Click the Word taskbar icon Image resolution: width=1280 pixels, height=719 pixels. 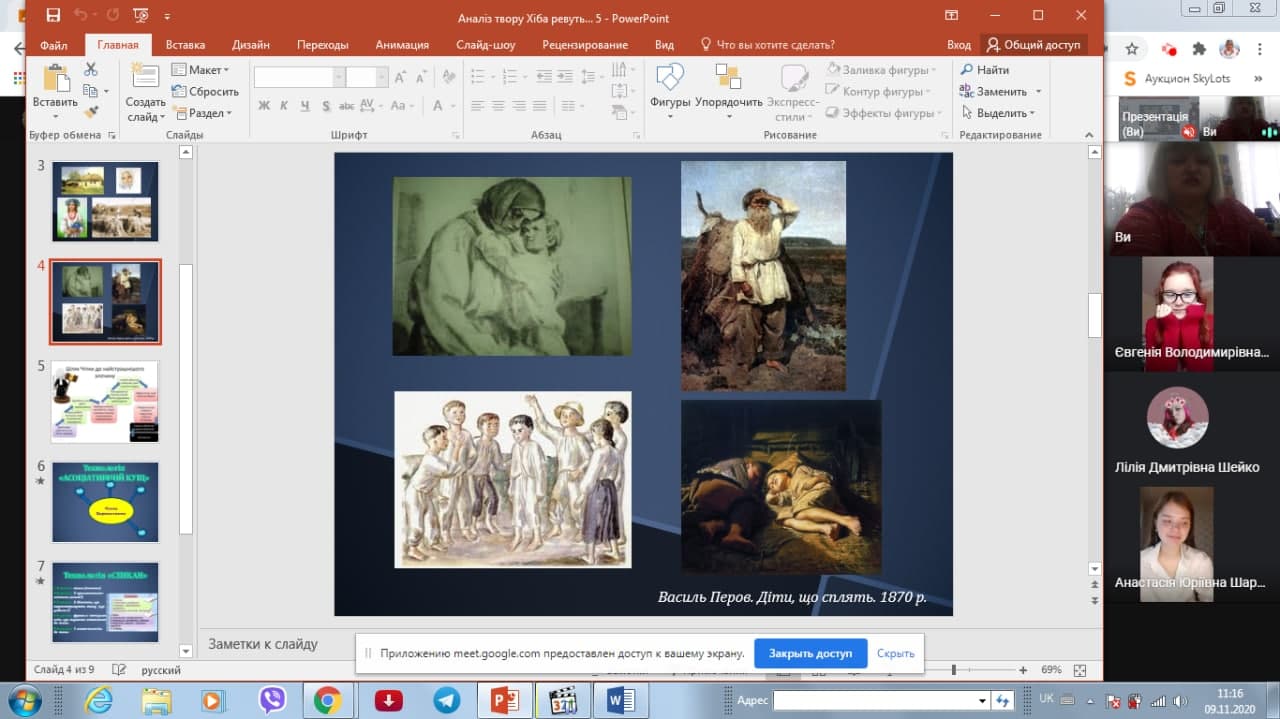pyautogui.click(x=621, y=700)
